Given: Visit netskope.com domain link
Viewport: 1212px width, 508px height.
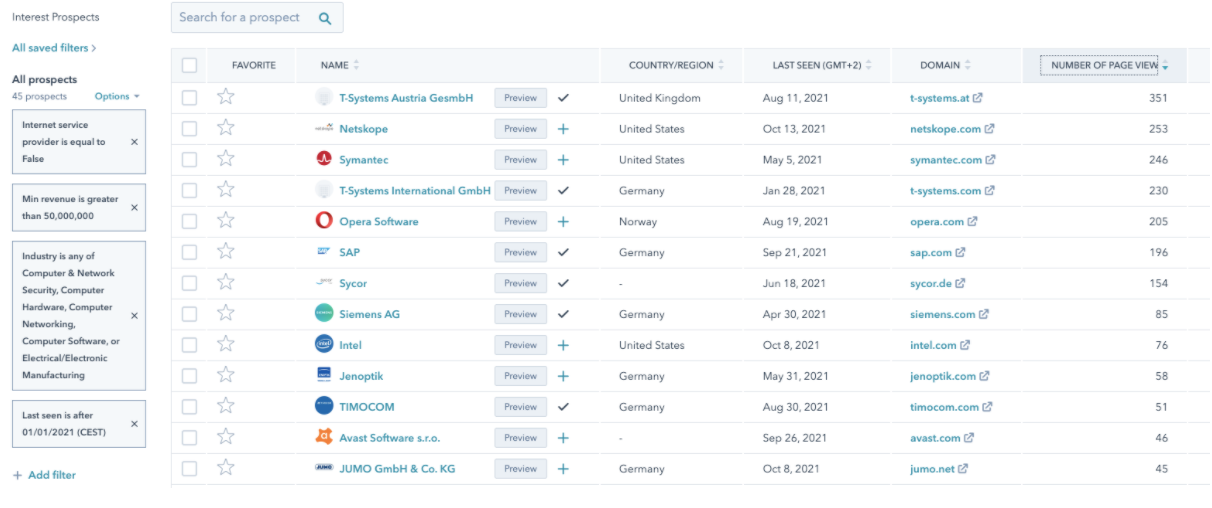Looking at the screenshot, I should click(x=945, y=129).
